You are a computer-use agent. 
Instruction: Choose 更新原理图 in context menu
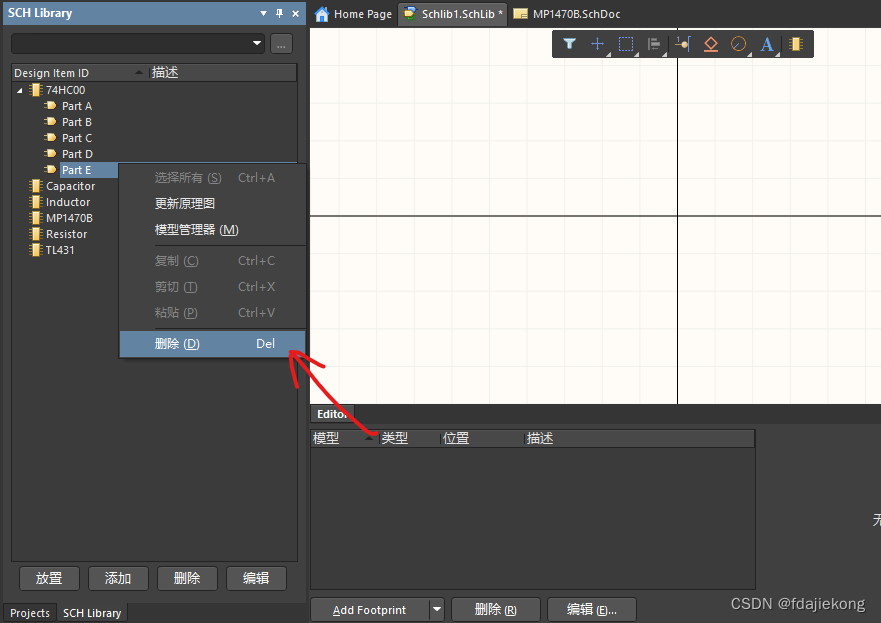click(x=212, y=203)
